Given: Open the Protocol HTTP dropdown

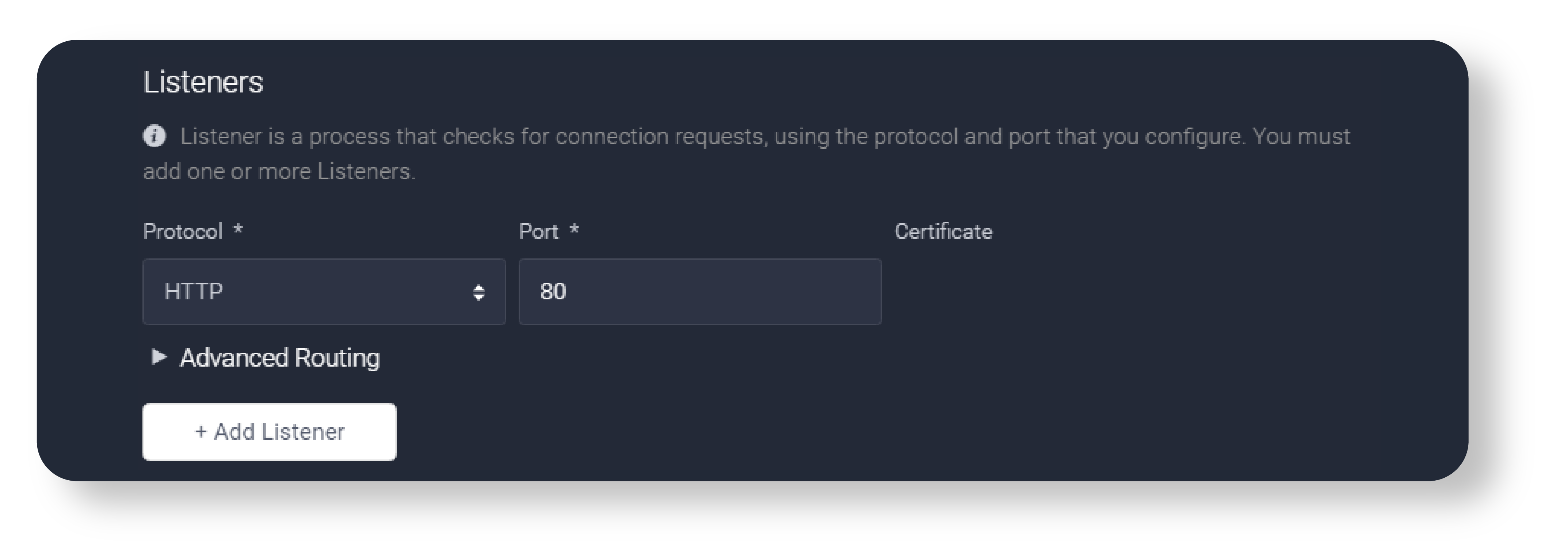Looking at the screenshot, I should [x=323, y=292].
